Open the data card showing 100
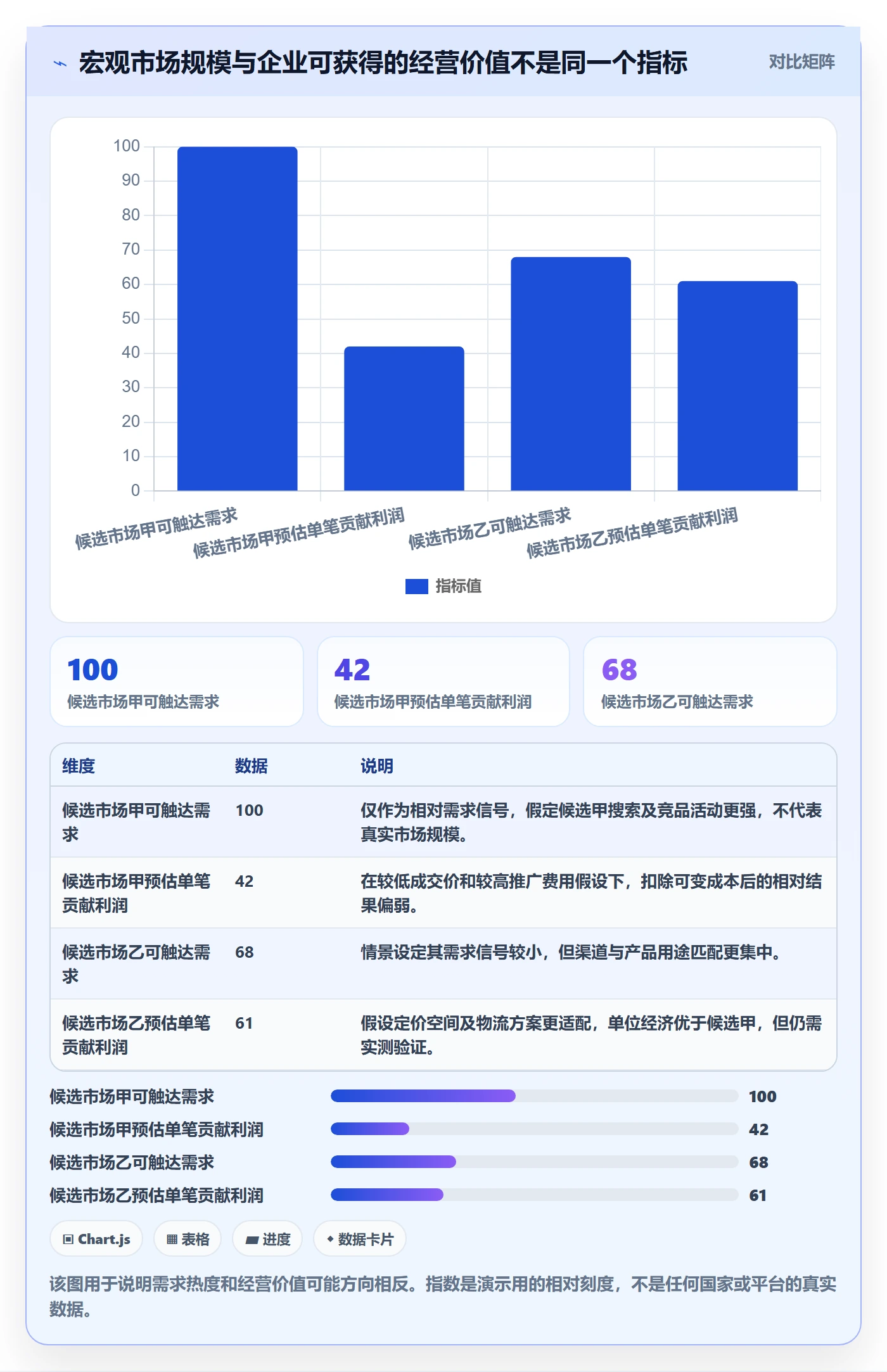Image resolution: width=887 pixels, height=1372 pixels. pos(177,682)
